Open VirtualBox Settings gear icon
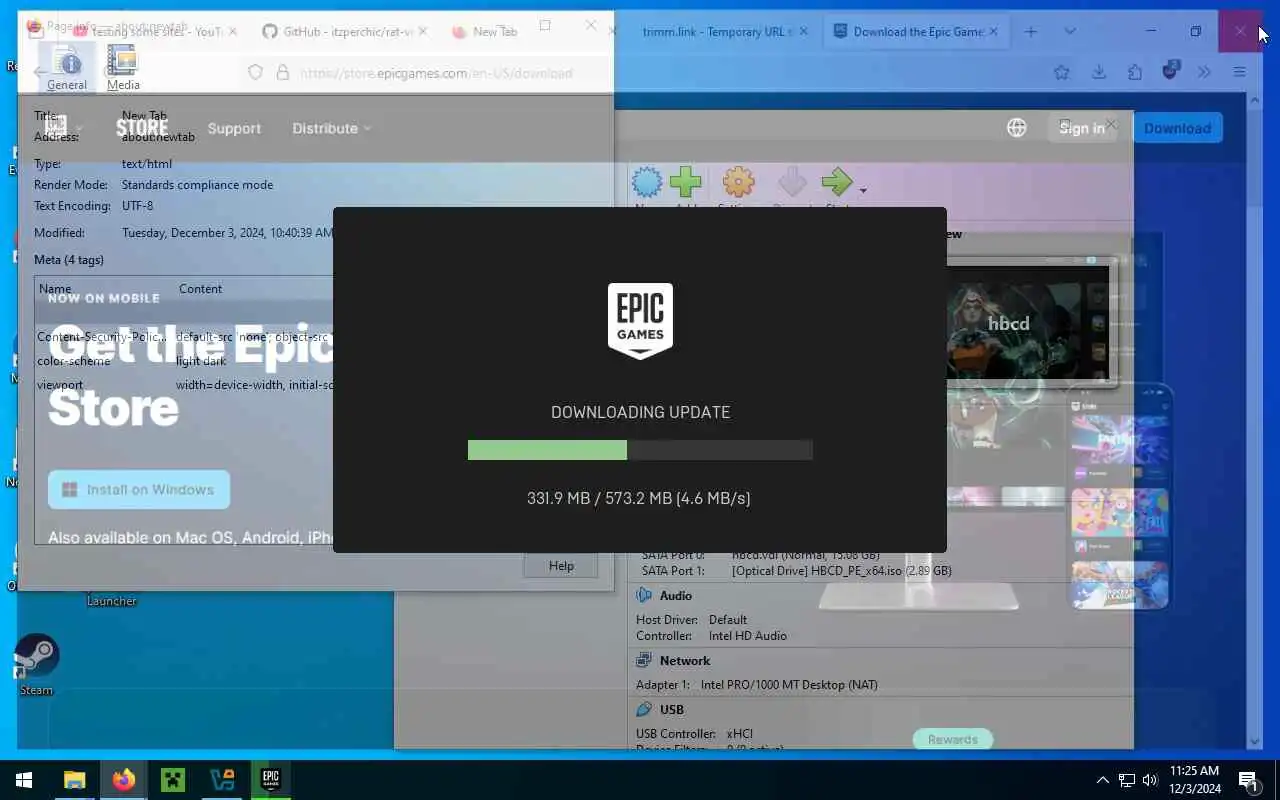Viewport: 1280px width, 800px height. (738, 184)
